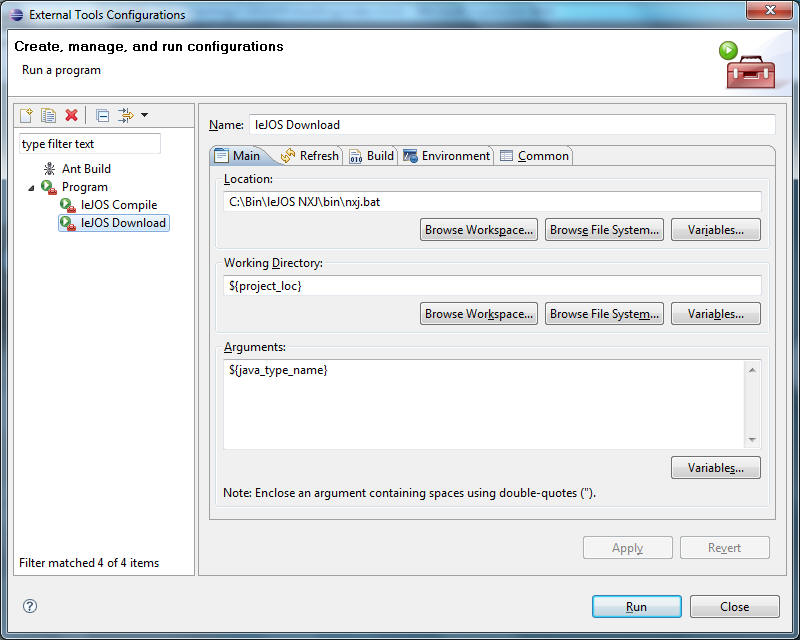Click the 'Run a program' subtitle text
Screen dimensions: 800x640
[x=61, y=70]
